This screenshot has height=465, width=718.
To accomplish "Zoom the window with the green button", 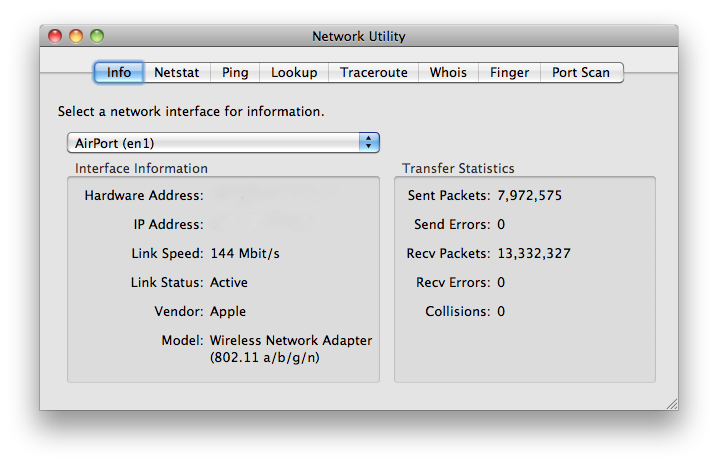I will click(97, 36).
